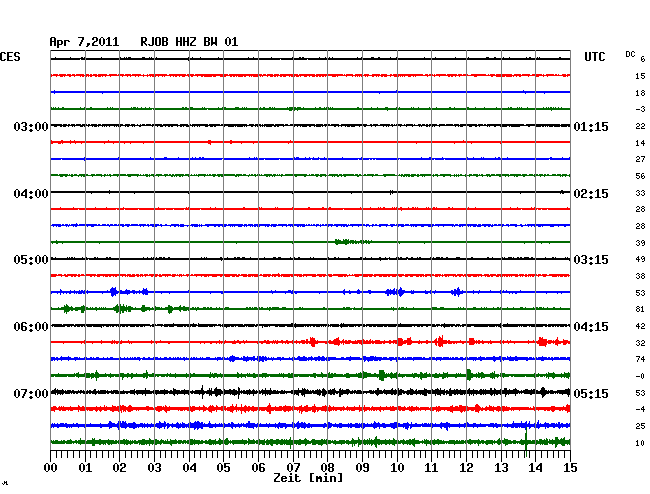Click minute tick label '07' on time axis
This screenshot has height=494, width=650.
(293, 468)
